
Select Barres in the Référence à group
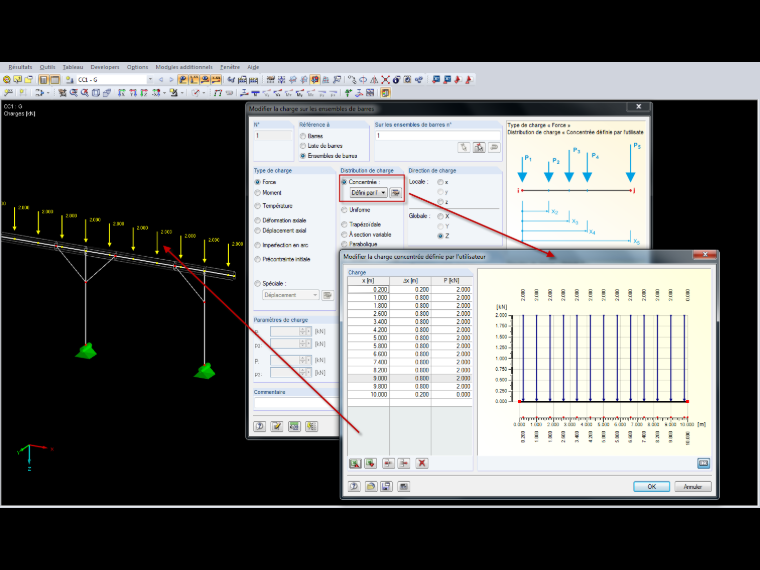[303, 136]
